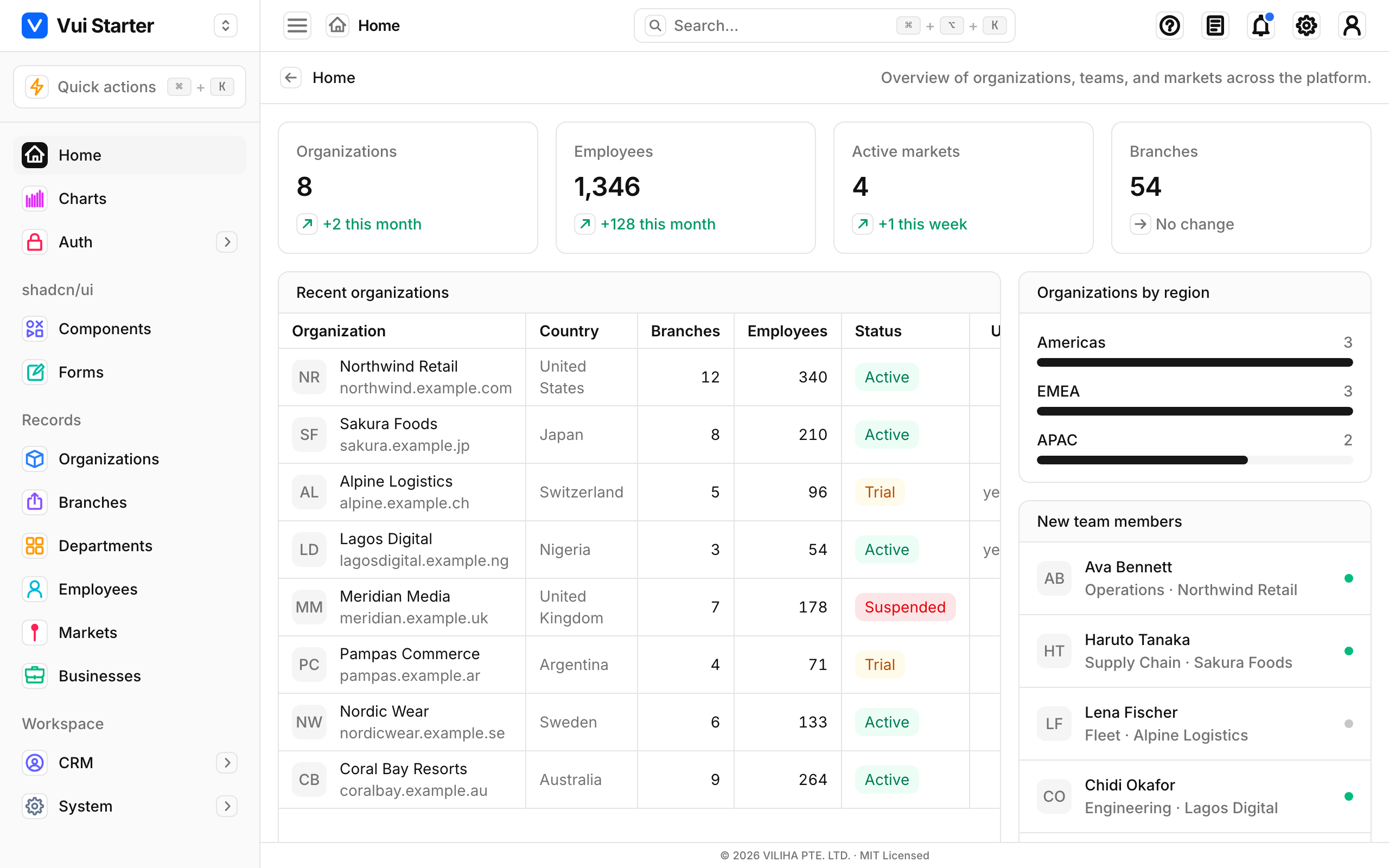1389x868 pixels.
Task: Click the Markets pin icon in the sidebar
Action: pyautogui.click(x=34, y=633)
